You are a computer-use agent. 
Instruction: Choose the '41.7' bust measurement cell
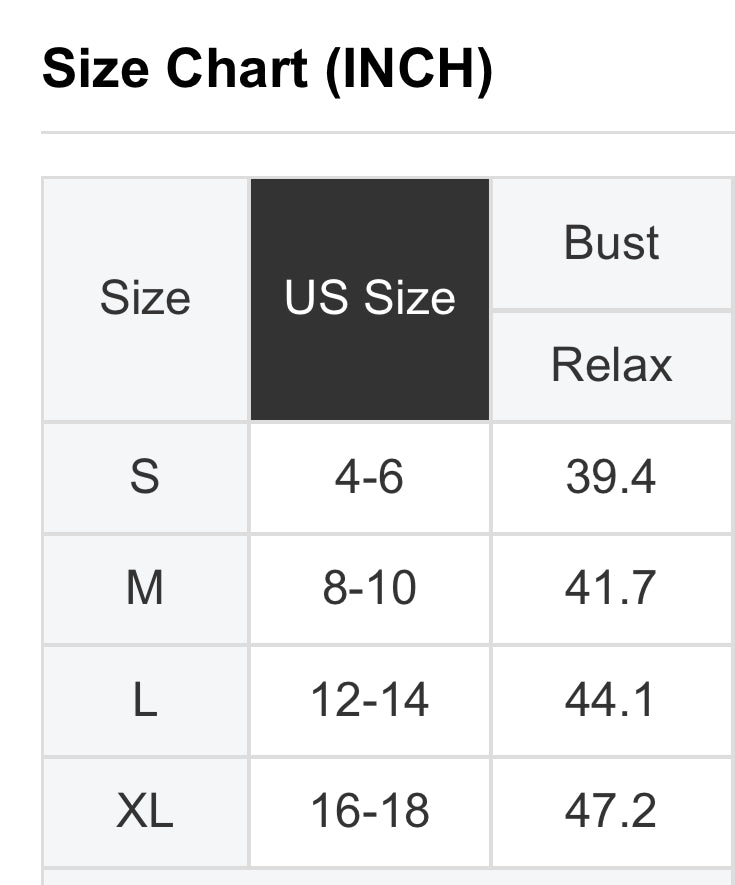coord(611,589)
